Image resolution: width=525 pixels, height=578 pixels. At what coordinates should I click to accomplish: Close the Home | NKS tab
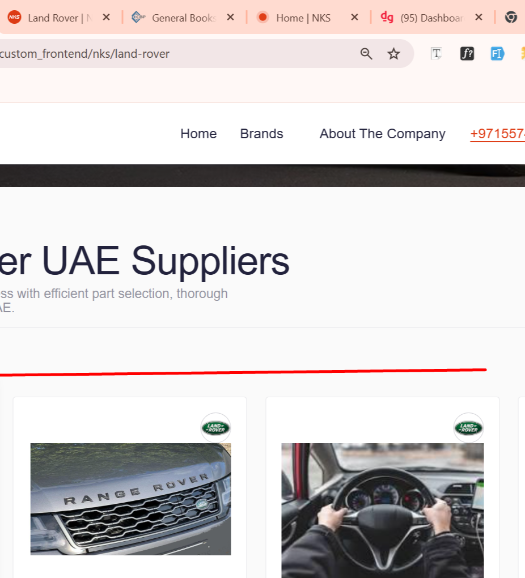[354, 17]
